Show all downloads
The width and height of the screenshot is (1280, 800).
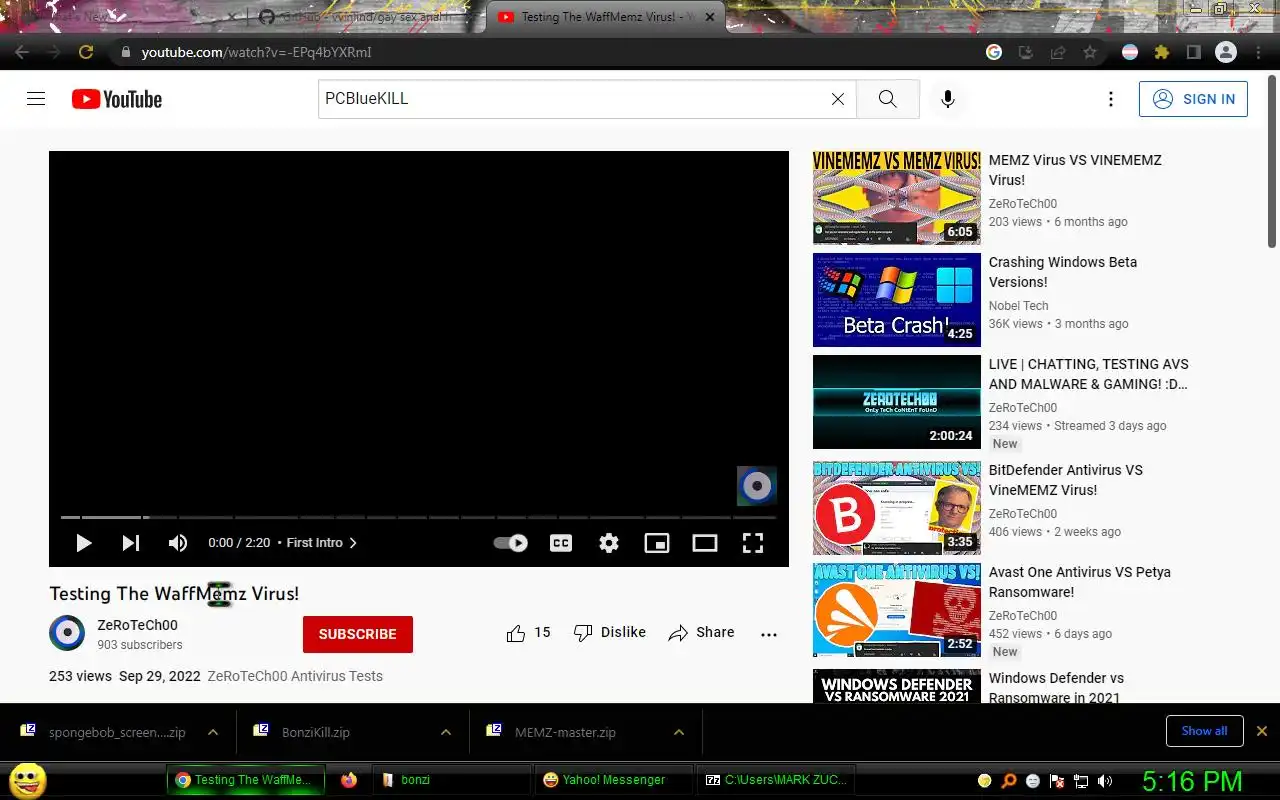click(x=1204, y=731)
